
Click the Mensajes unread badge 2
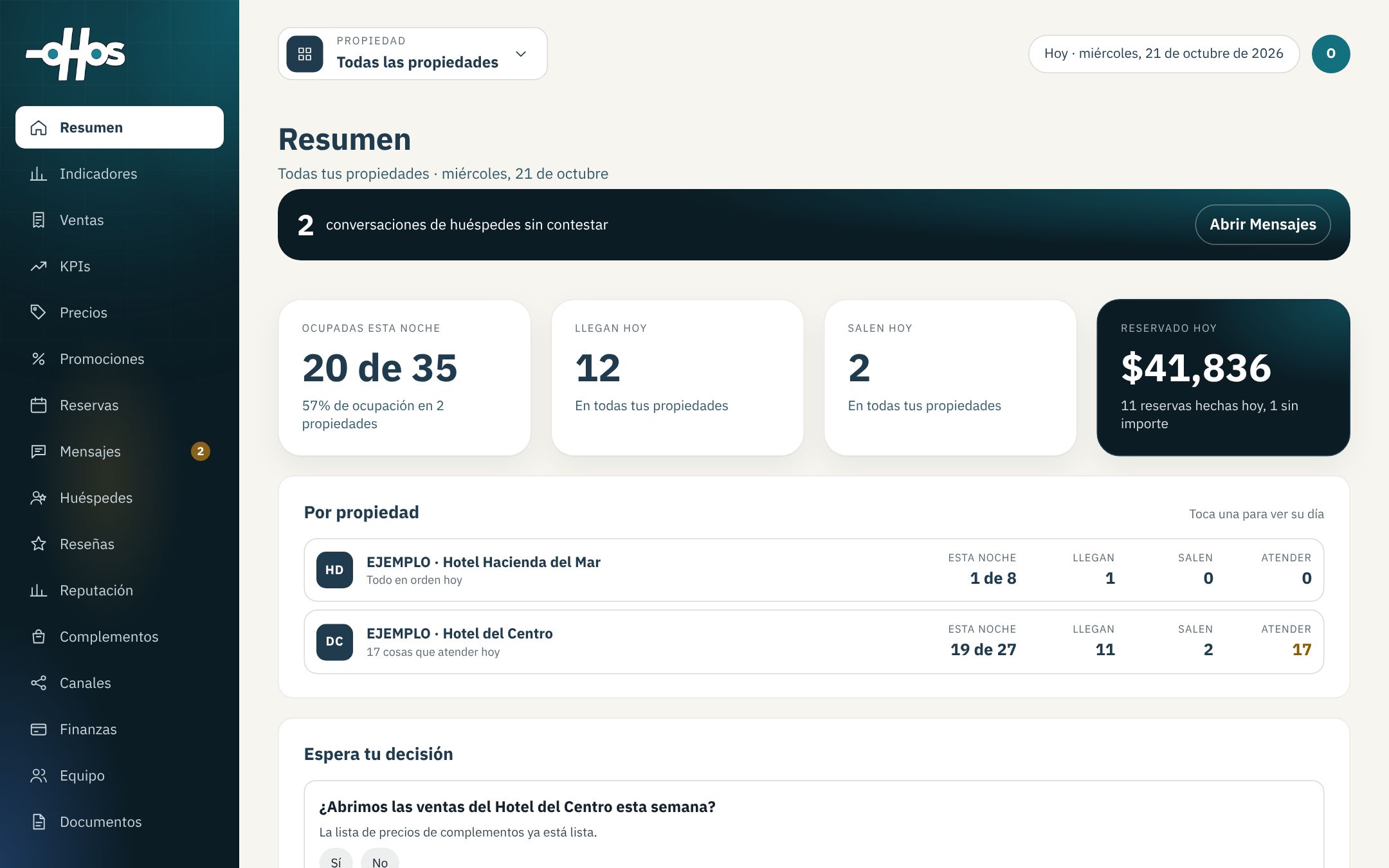(201, 451)
